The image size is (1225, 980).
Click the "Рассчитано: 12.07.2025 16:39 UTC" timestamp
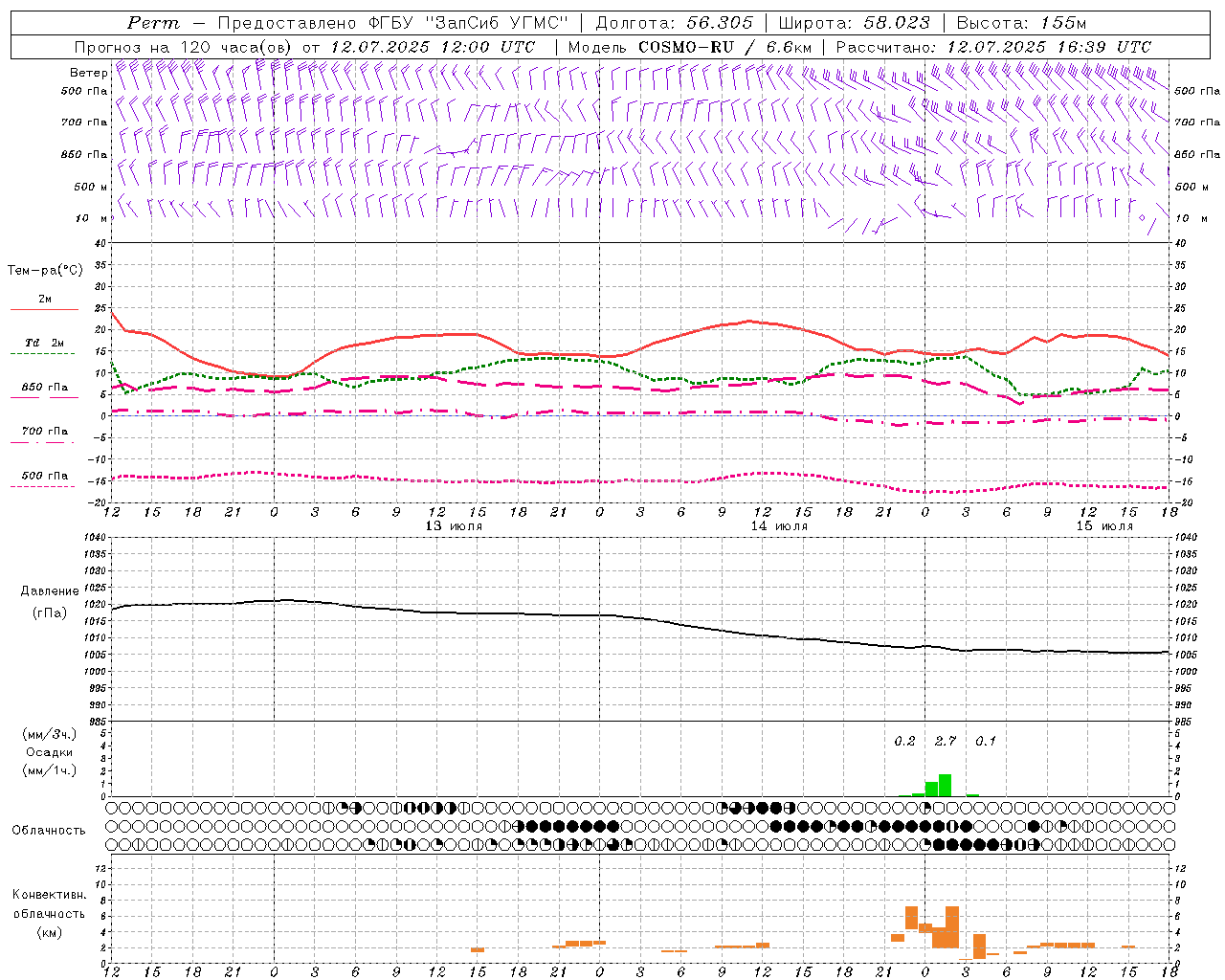coord(993,47)
